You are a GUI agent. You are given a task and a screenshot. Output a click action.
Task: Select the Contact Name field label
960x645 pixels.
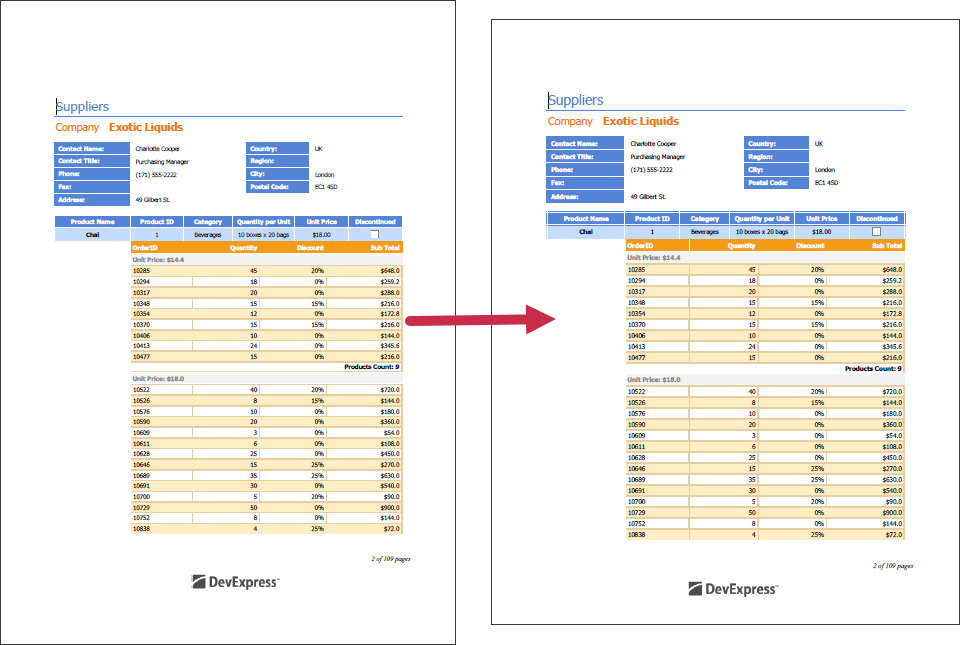83,146
